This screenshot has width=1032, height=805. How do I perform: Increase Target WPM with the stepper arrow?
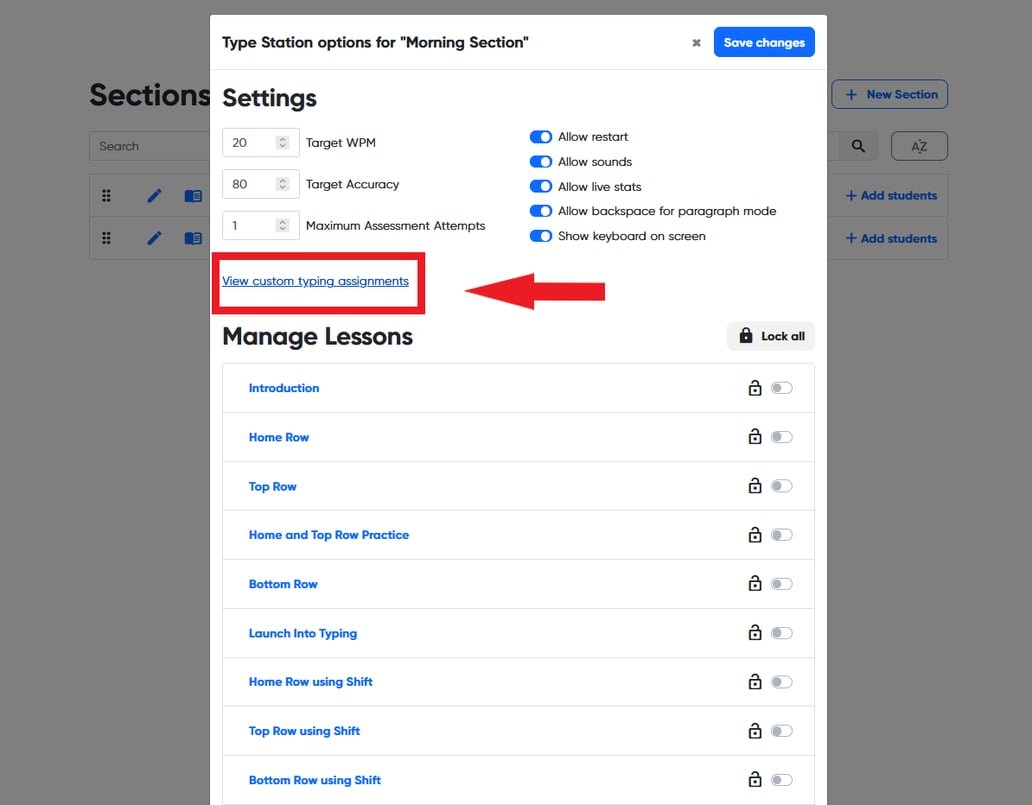click(x=282, y=138)
